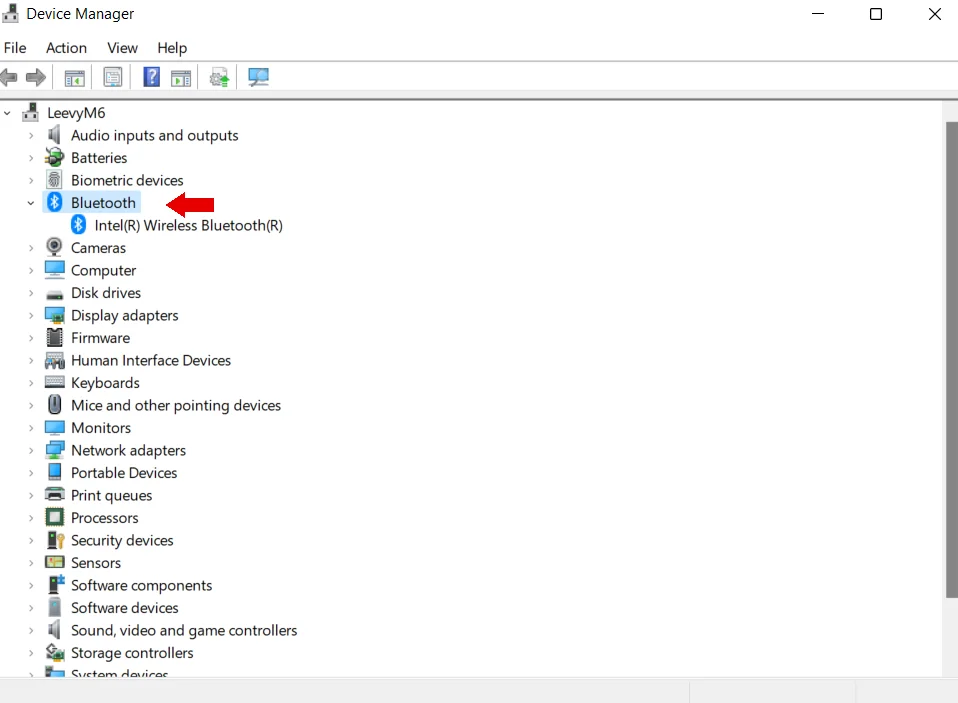Click the Keyboards category icon
This screenshot has height=703, width=958.
[54, 382]
